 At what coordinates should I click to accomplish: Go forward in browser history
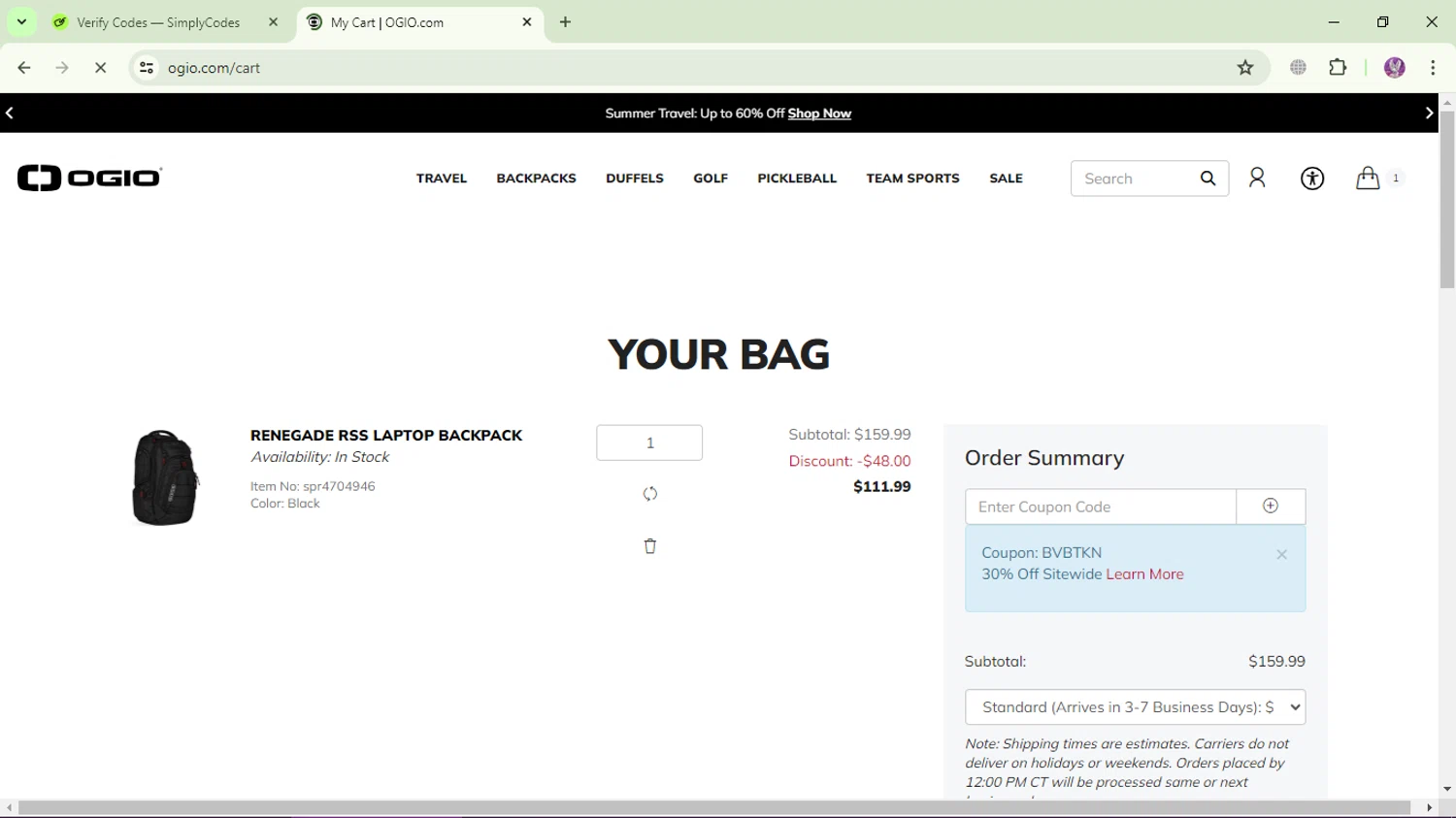(62, 68)
